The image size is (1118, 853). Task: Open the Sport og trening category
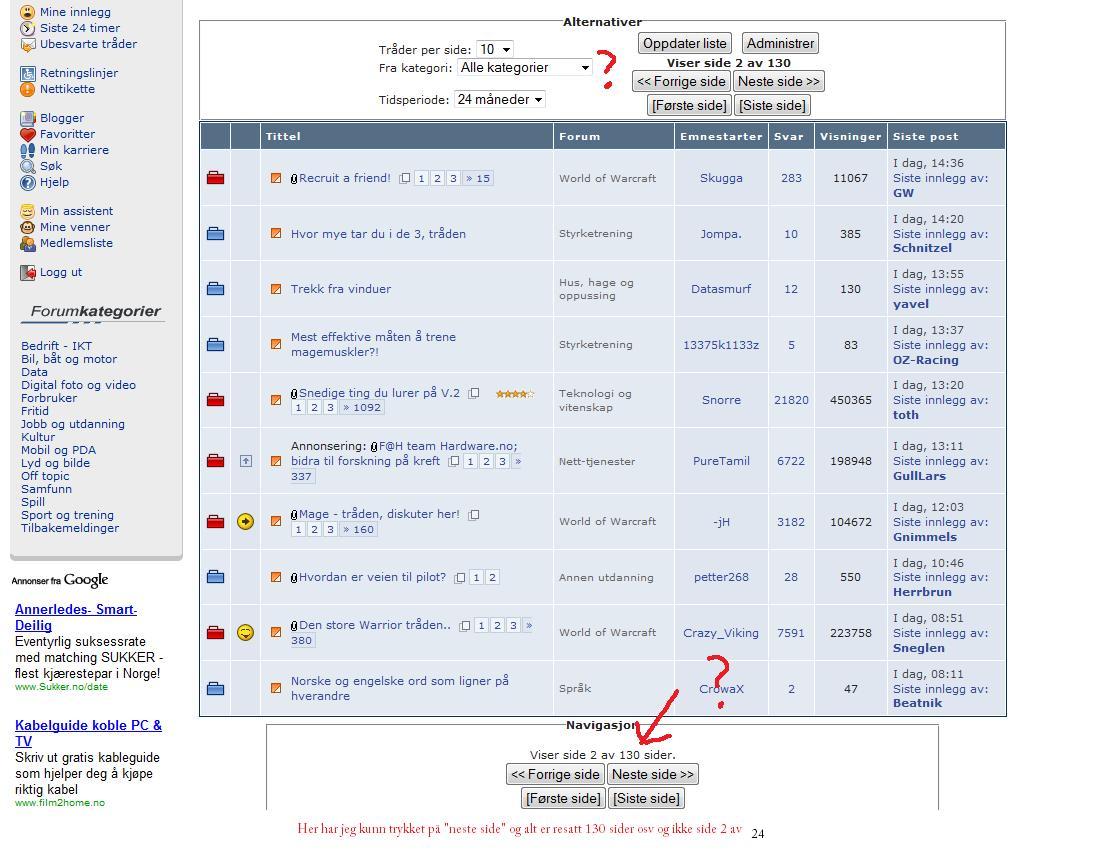[x=67, y=516]
